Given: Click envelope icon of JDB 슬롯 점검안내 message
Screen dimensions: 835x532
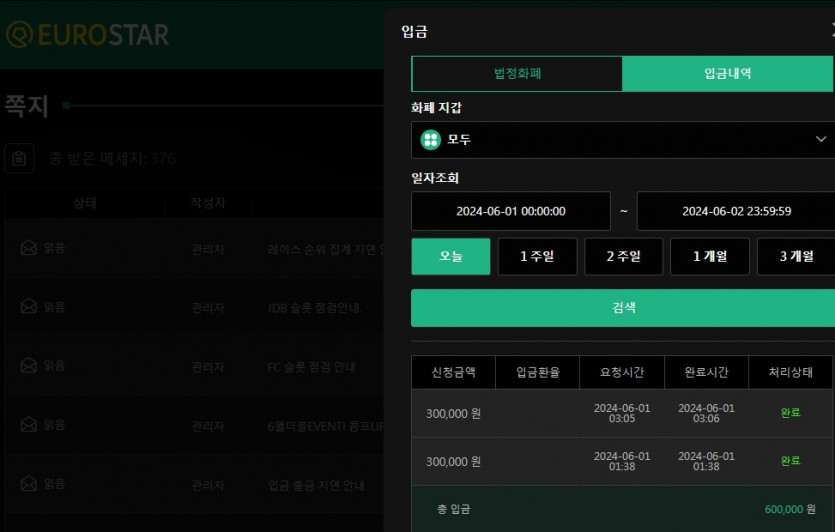Looking at the screenshot, I should tap(28, 306).
